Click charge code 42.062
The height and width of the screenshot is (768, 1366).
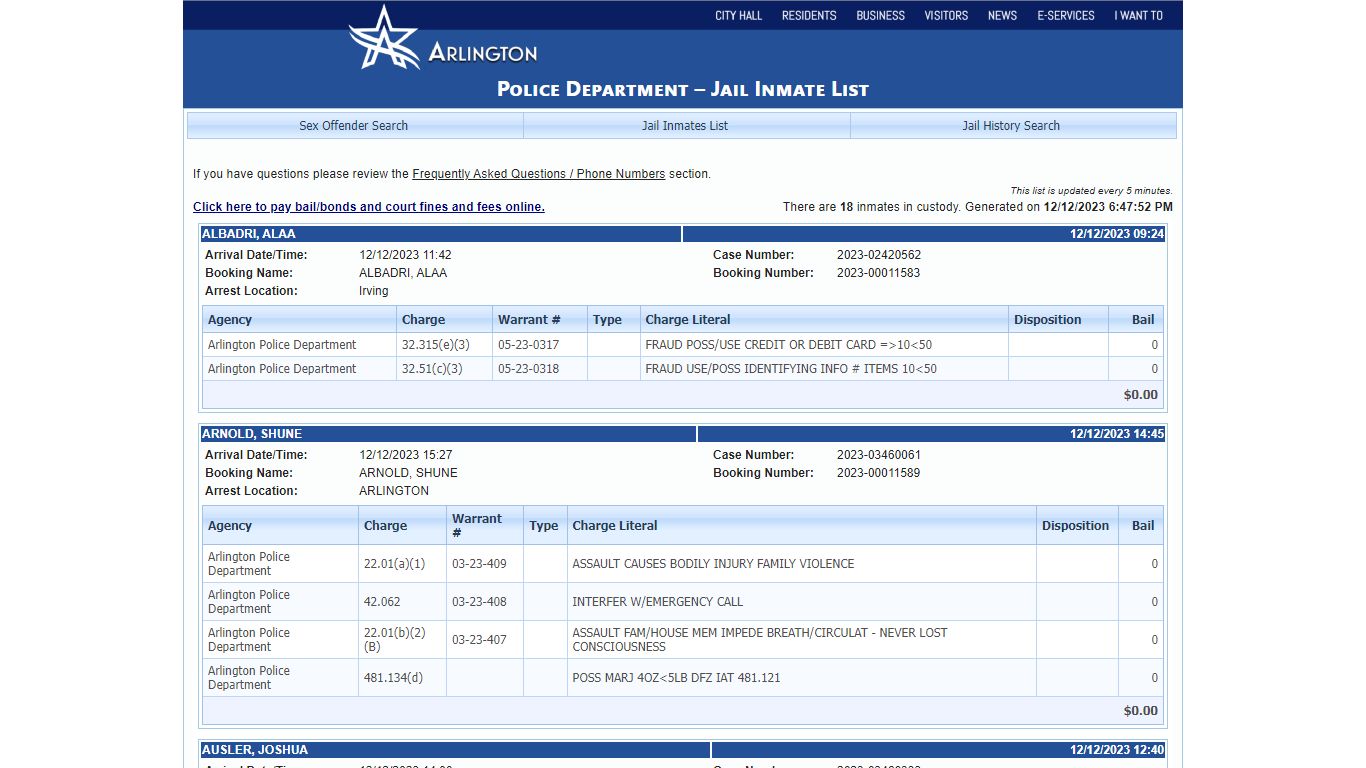pyautogui.click(x=382, y=602)
